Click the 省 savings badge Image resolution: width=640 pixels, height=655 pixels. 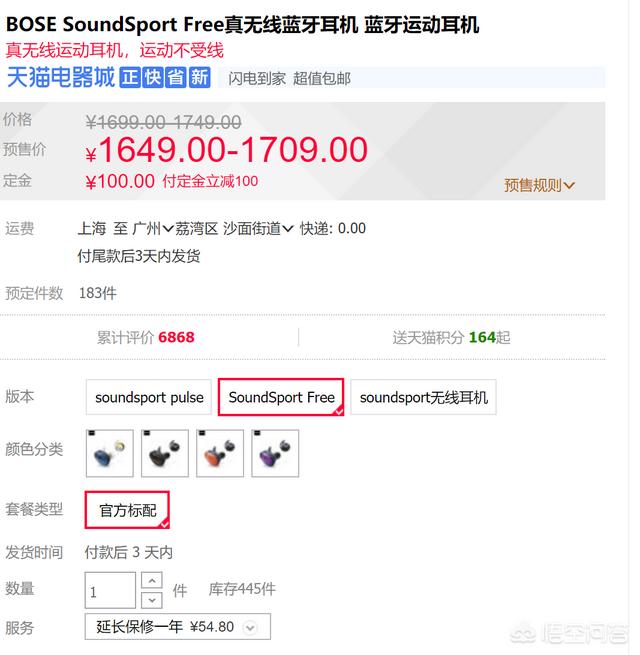[176, 78]
